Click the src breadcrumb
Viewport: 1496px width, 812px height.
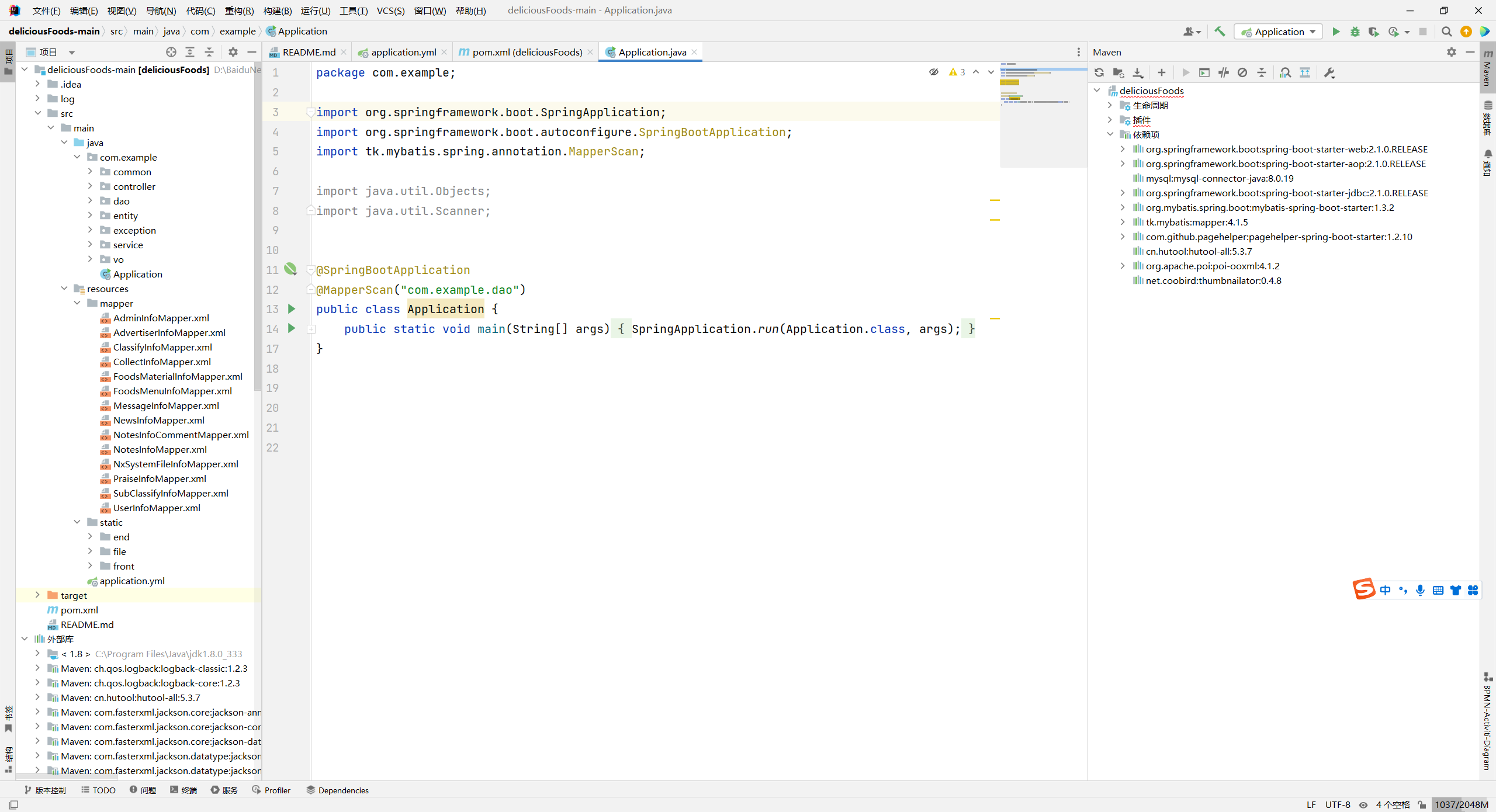116,31
